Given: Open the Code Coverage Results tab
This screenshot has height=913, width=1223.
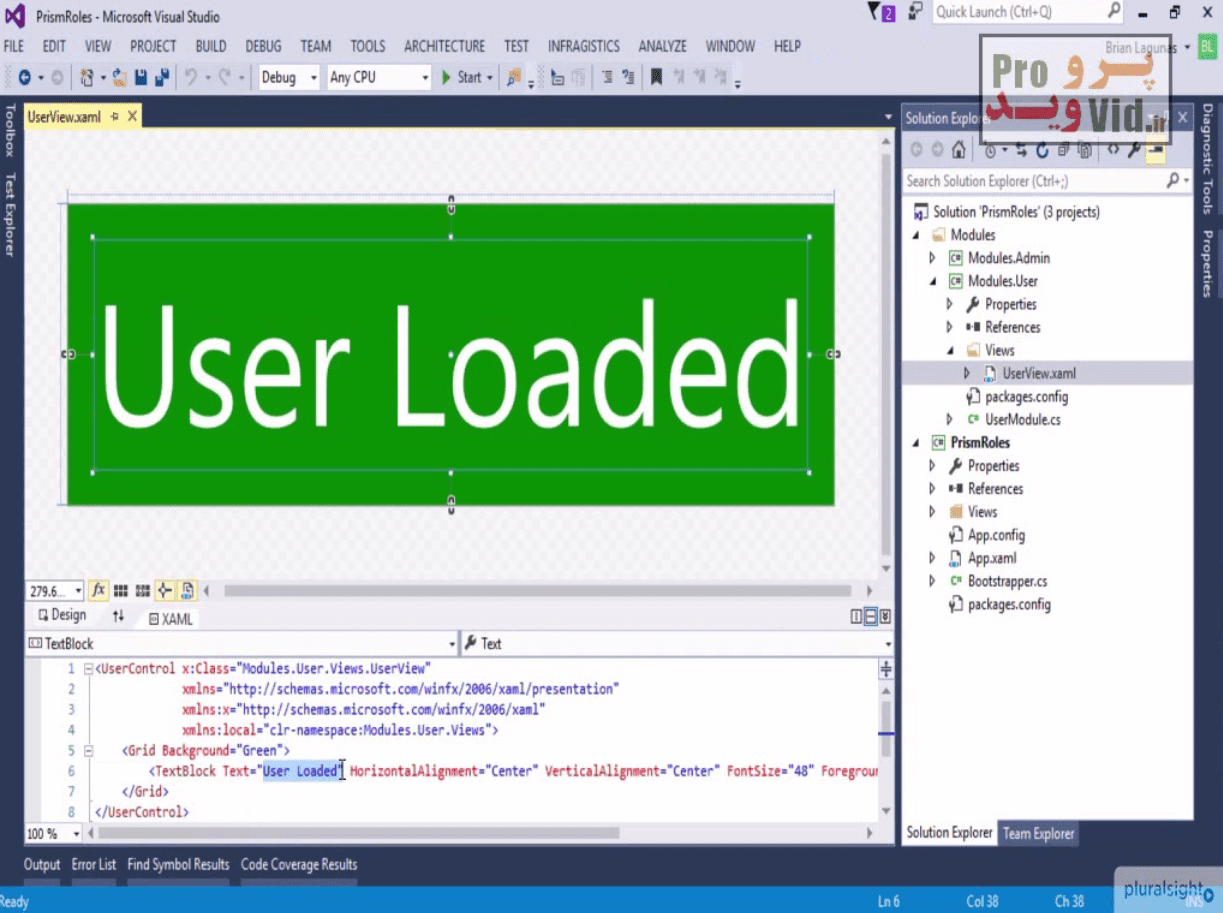Looking at the screenshot, I should [299, 864].
